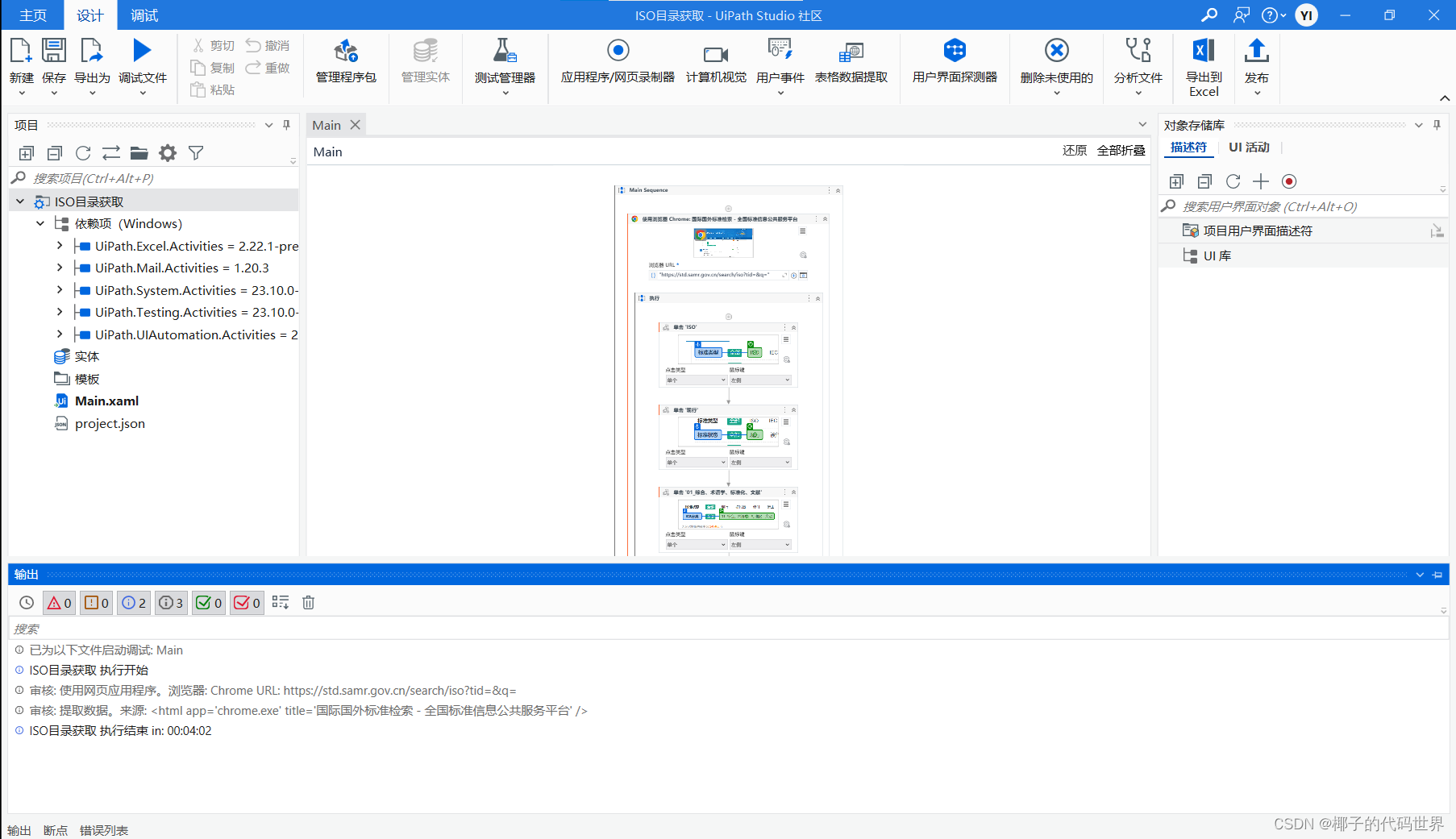Image resolution: width=1456 pixels, height=839 pixels.
Task: Collapse the 依赖项 (Windows) node
Action: [40, 223]
